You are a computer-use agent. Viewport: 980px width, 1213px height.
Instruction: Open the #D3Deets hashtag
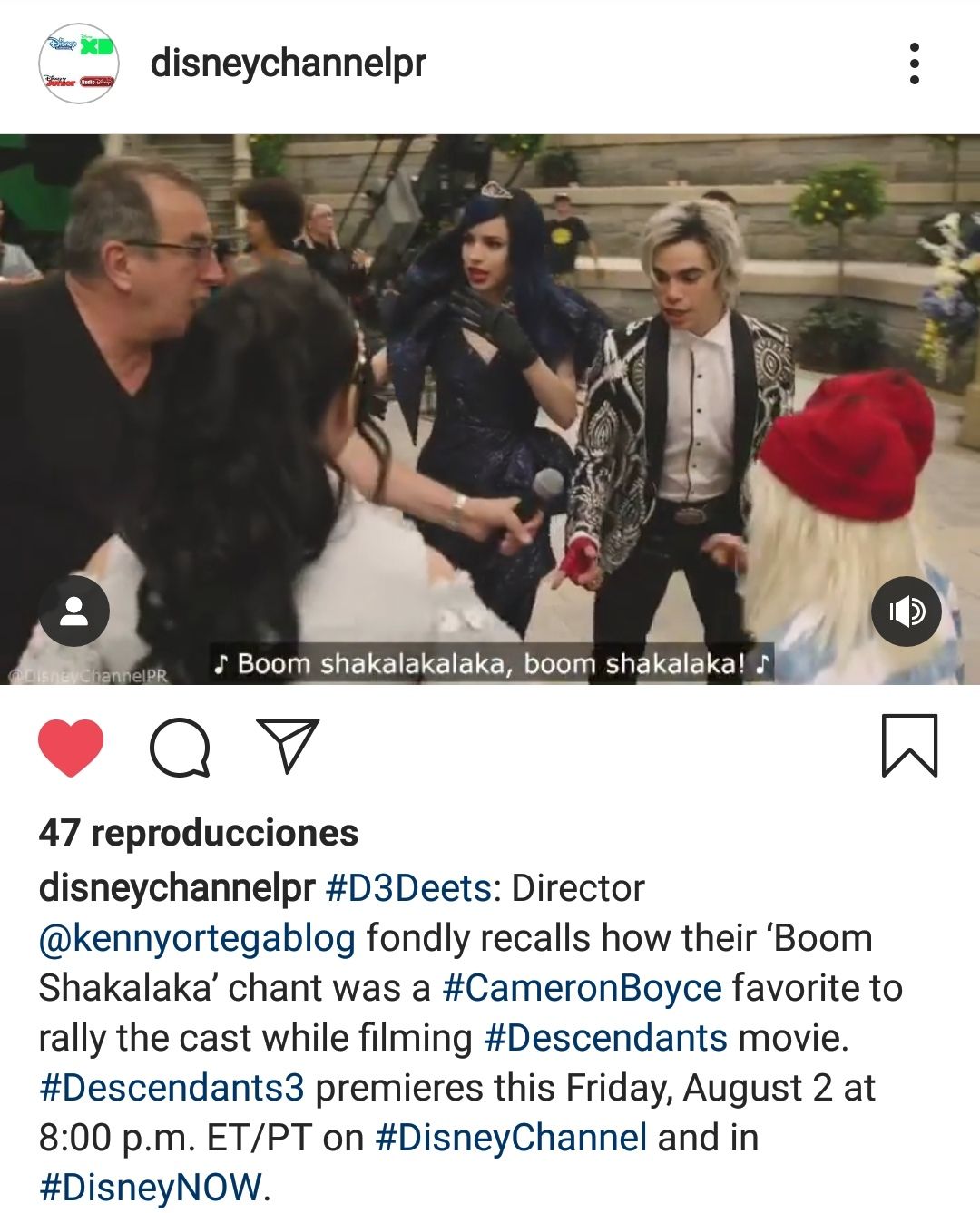pyautogui.click(x=408, y=888)
